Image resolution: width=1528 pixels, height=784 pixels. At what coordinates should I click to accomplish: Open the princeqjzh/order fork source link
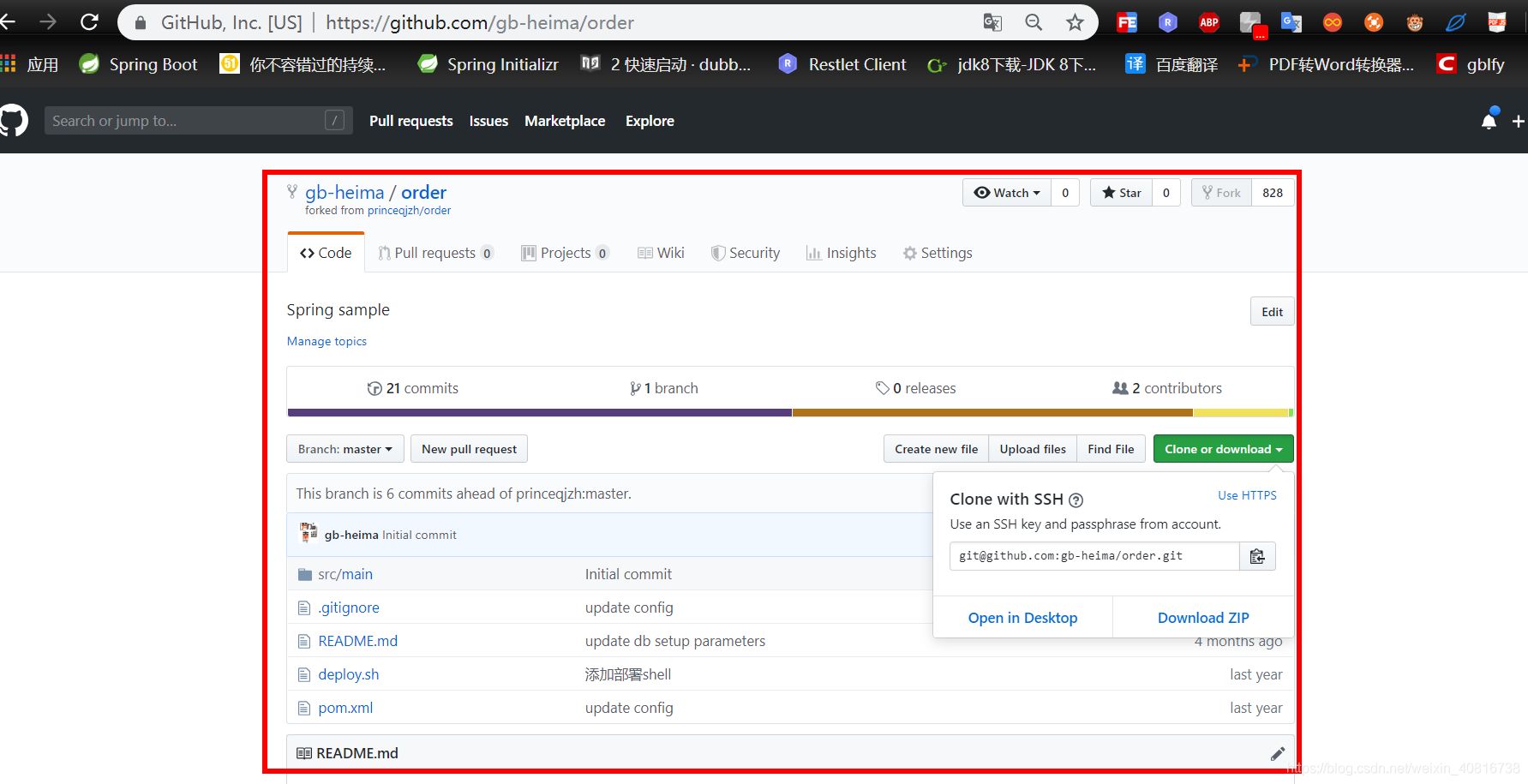(409, 211)
